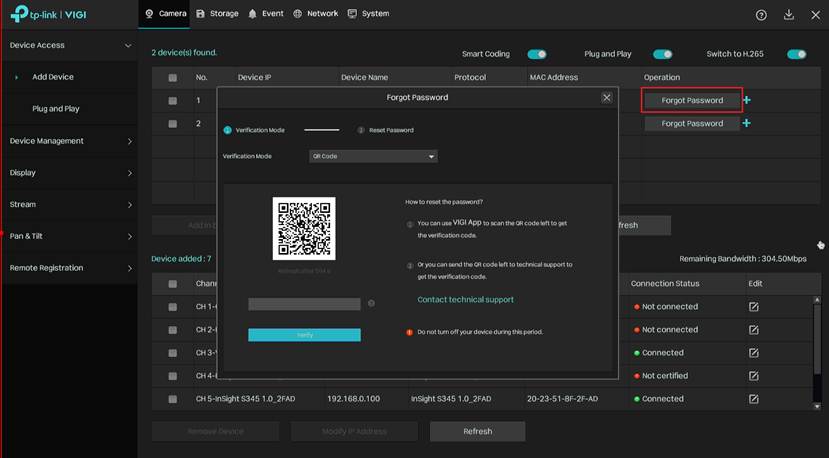Image resolution: width=829 pixels, height=458 pixels.
Task: Open the Network tab
Action: click(x=316, y=14)
